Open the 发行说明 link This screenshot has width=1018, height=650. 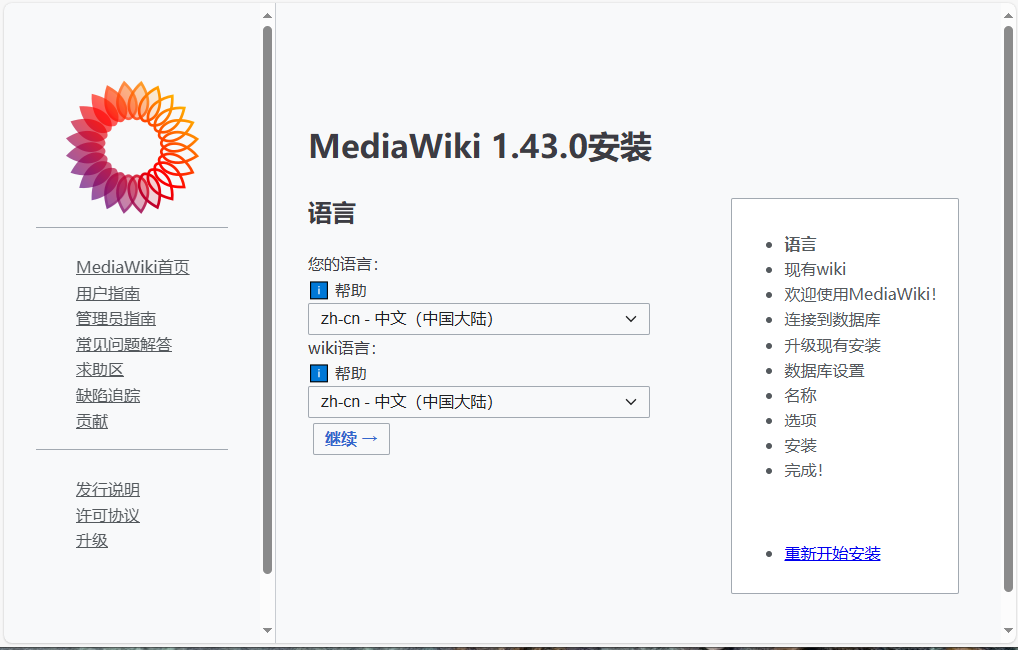coord(108,490)
